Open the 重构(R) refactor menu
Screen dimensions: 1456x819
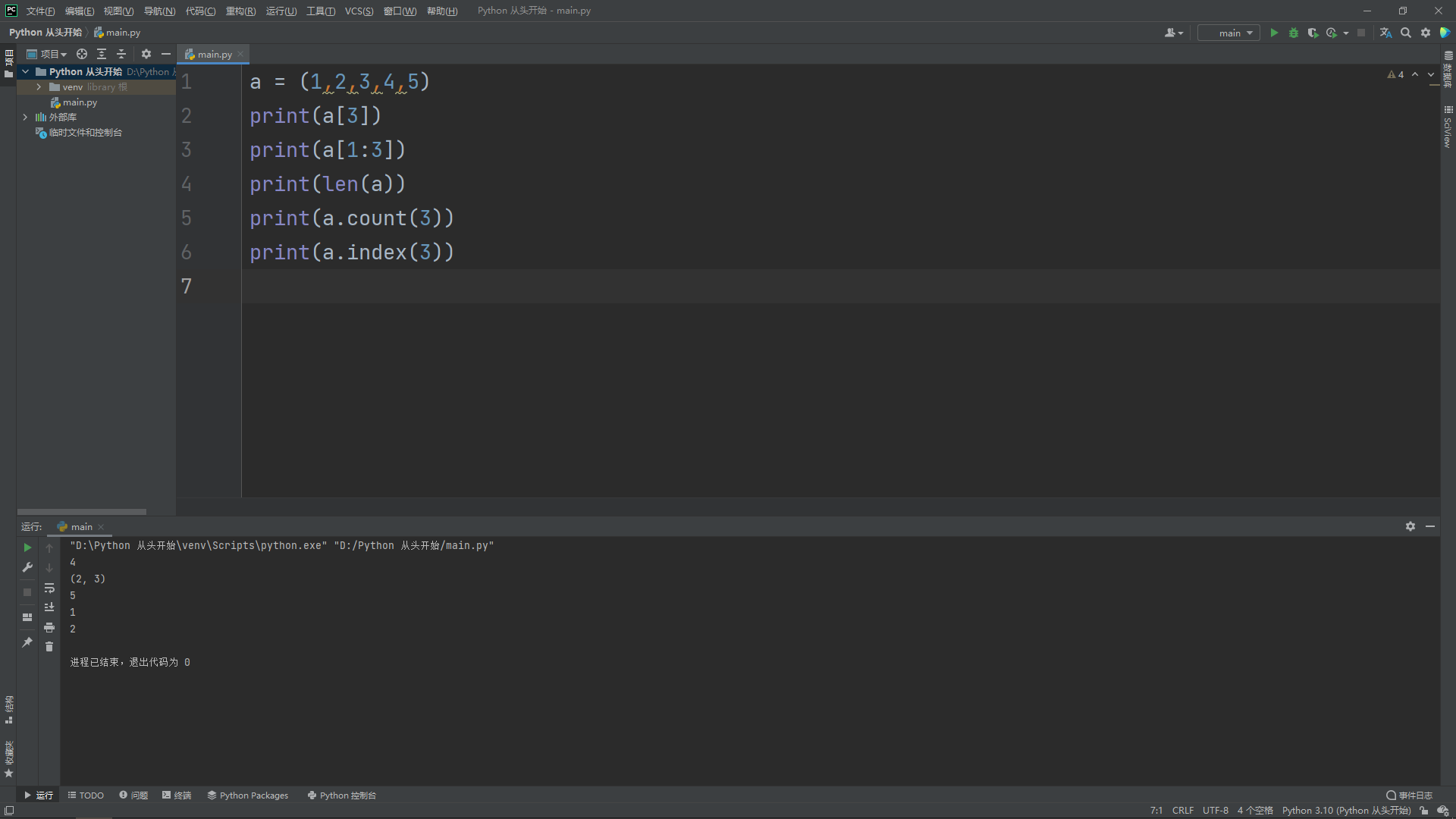[x=240, y=11]
